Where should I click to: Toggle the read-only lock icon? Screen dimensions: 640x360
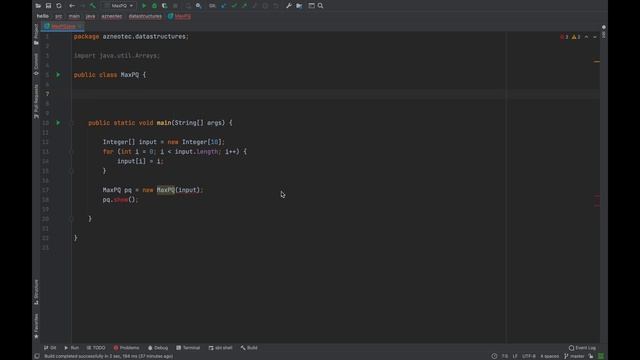[591, 356]
